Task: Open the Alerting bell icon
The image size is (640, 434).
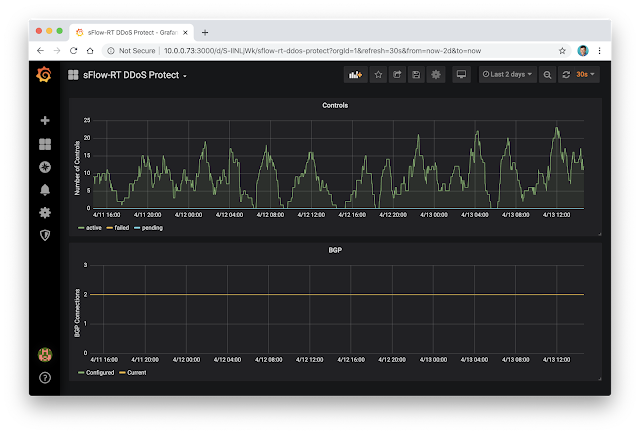Action: [45, 190]
